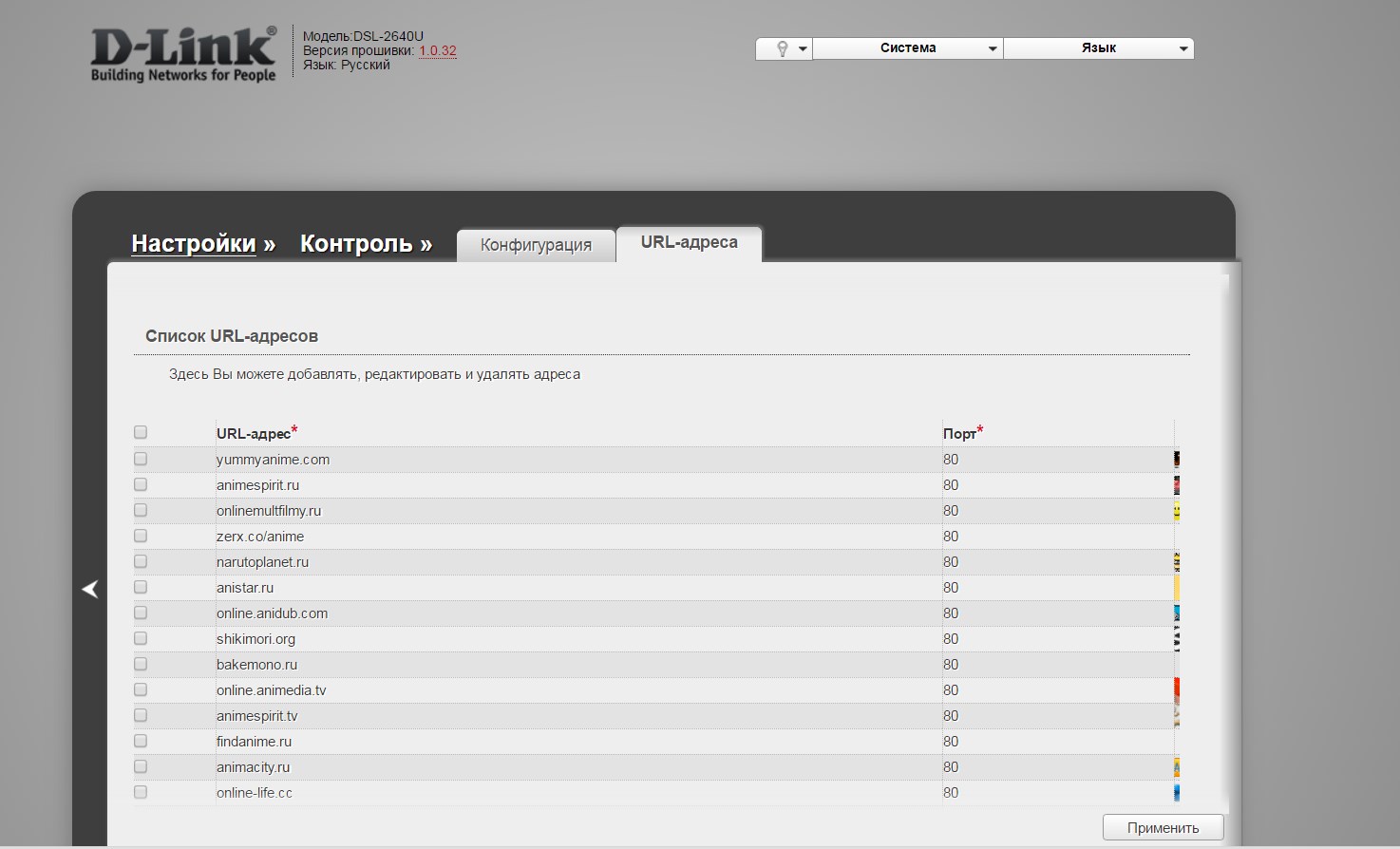Click the Порт column header
Image resolution: width=1400 pixels, height=849 pixels.
pos(962,433)
